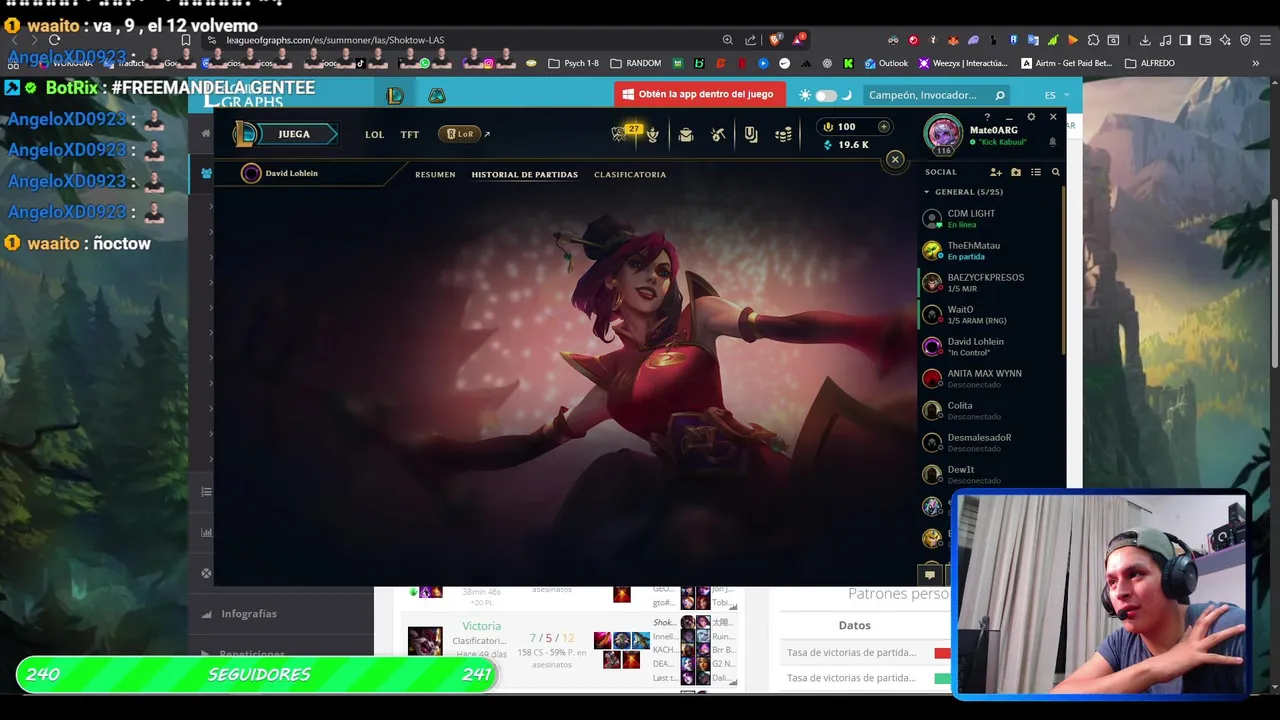Reload the browser page
Image resolution: width=1280 pixels, height=720 pixels.
pos(54,40)
